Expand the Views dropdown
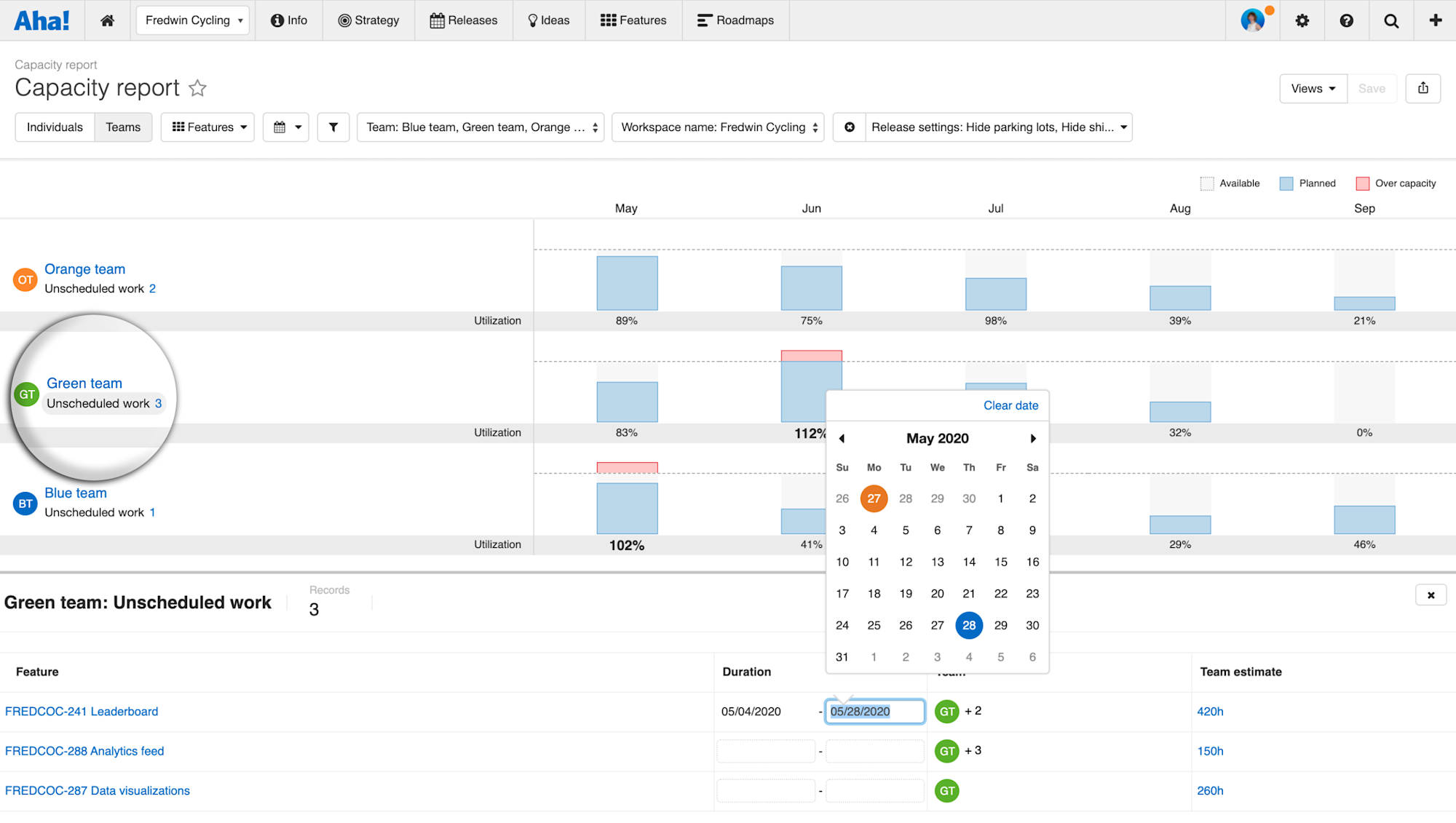The height and width of the screenshot is (823, 1456). coord(1313,88)
